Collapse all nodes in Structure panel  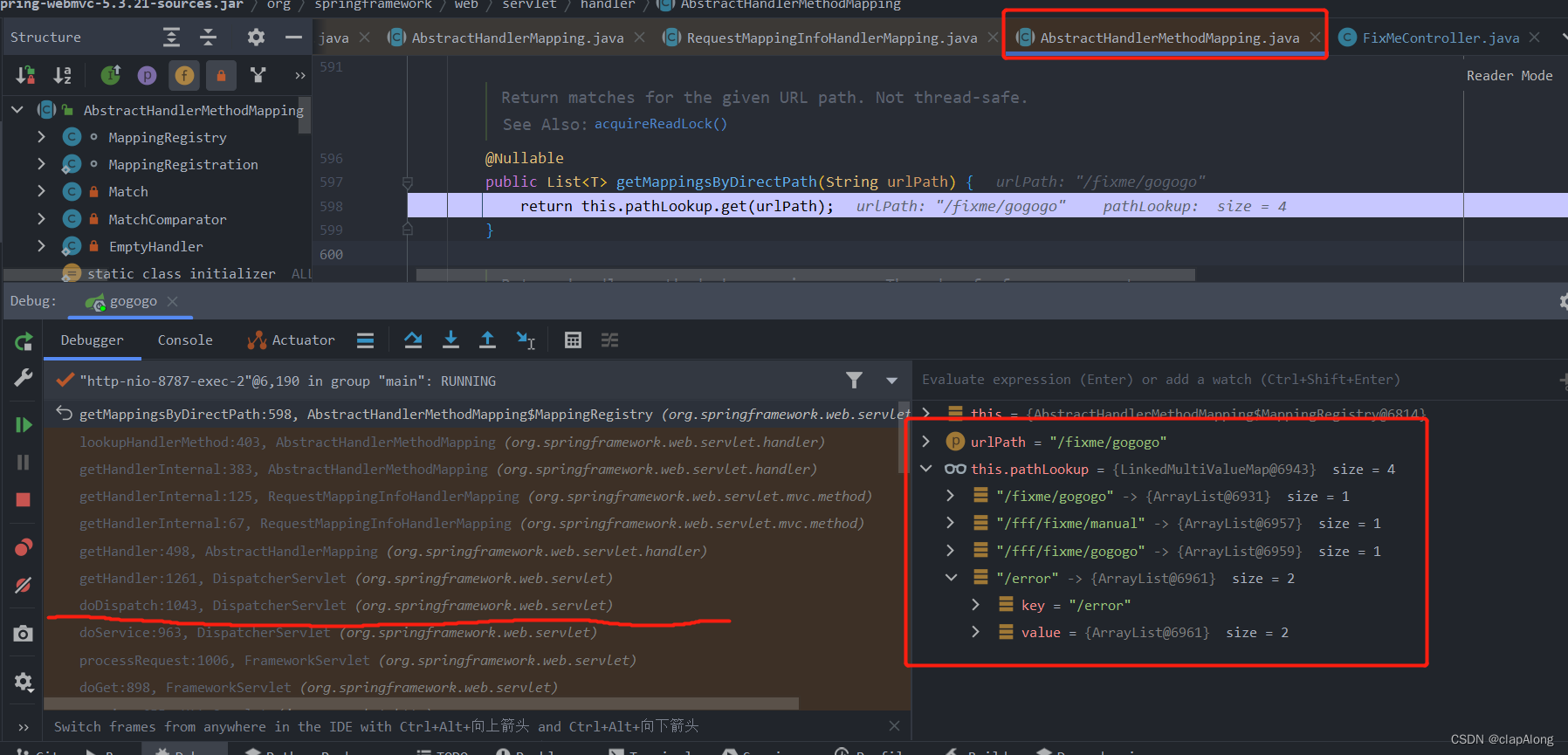coord(208,37)
